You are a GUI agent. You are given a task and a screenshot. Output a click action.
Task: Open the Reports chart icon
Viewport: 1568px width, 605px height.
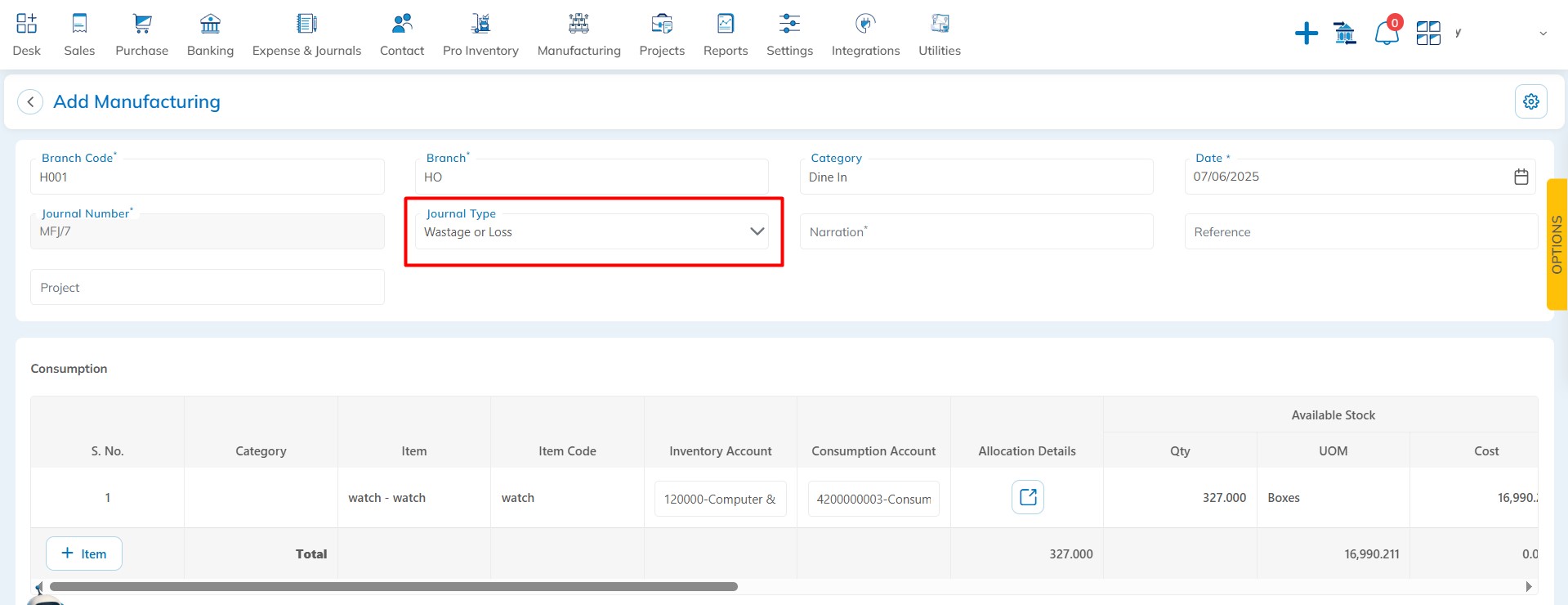pyautogui.click(x=726, y=23)
